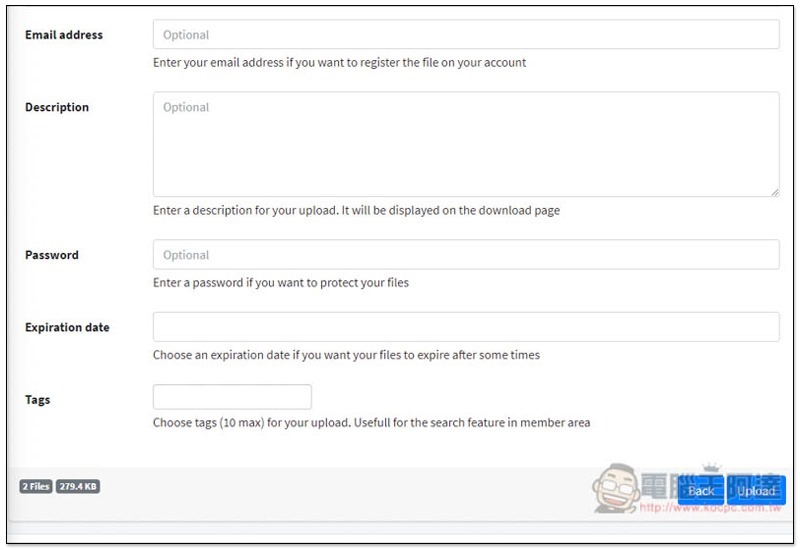Click the 'Description' field label
The height and width of the screenshot is (550, 800).
[x=57, y=107]
